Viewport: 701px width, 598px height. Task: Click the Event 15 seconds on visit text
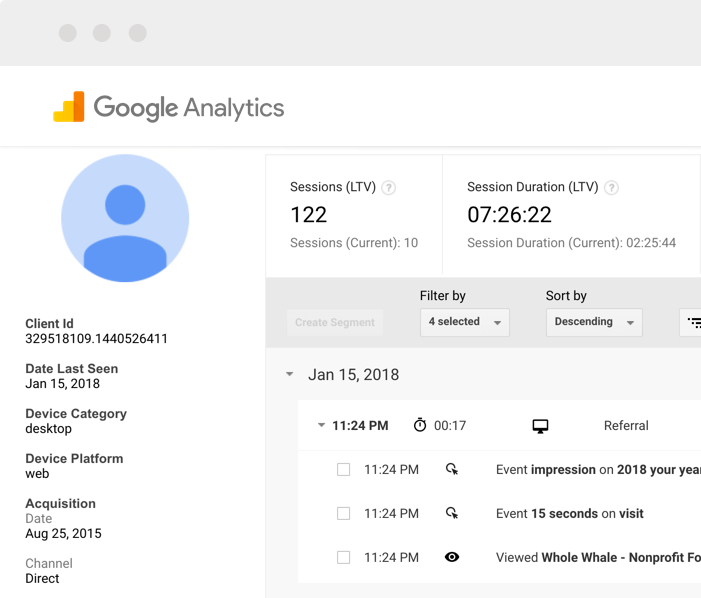click(570, 514)
